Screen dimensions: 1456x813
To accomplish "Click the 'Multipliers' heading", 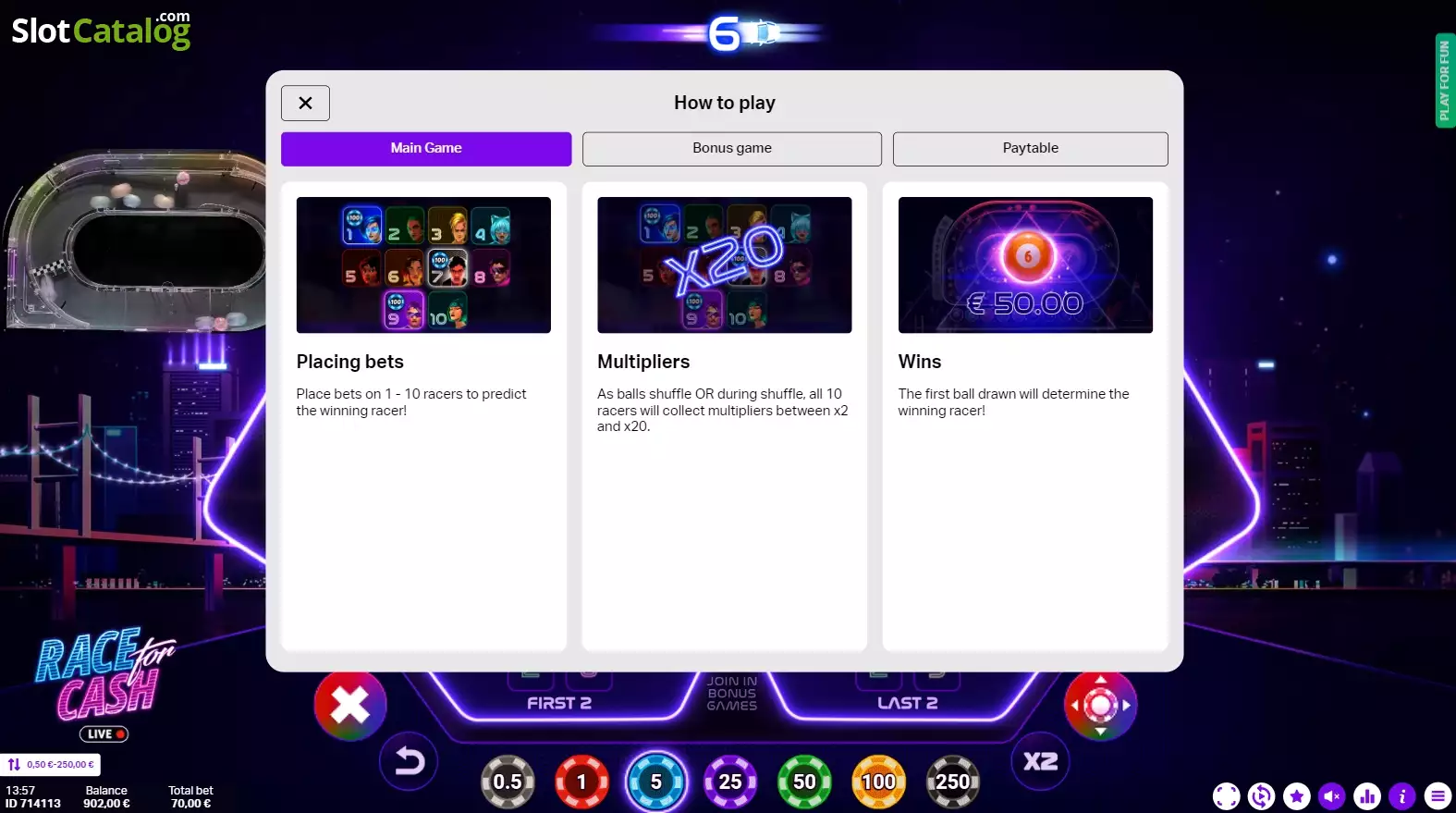I will [643, 362].
